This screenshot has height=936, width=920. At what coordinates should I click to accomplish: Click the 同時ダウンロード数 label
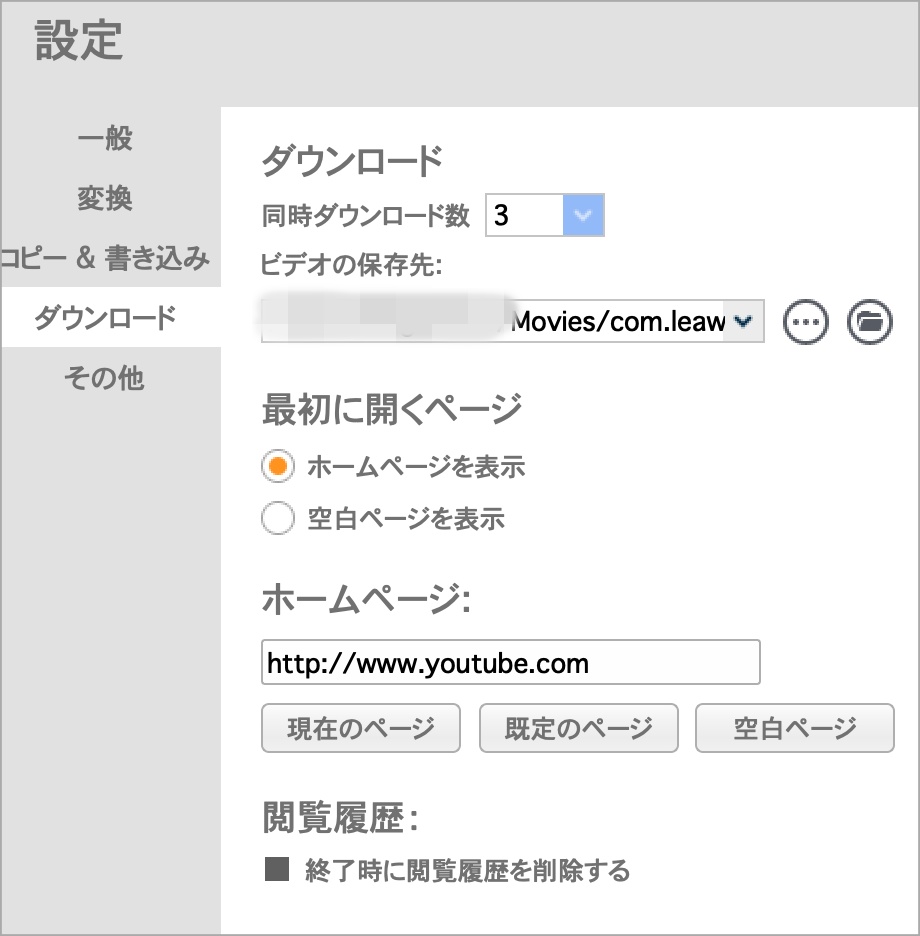click(365, 215)
